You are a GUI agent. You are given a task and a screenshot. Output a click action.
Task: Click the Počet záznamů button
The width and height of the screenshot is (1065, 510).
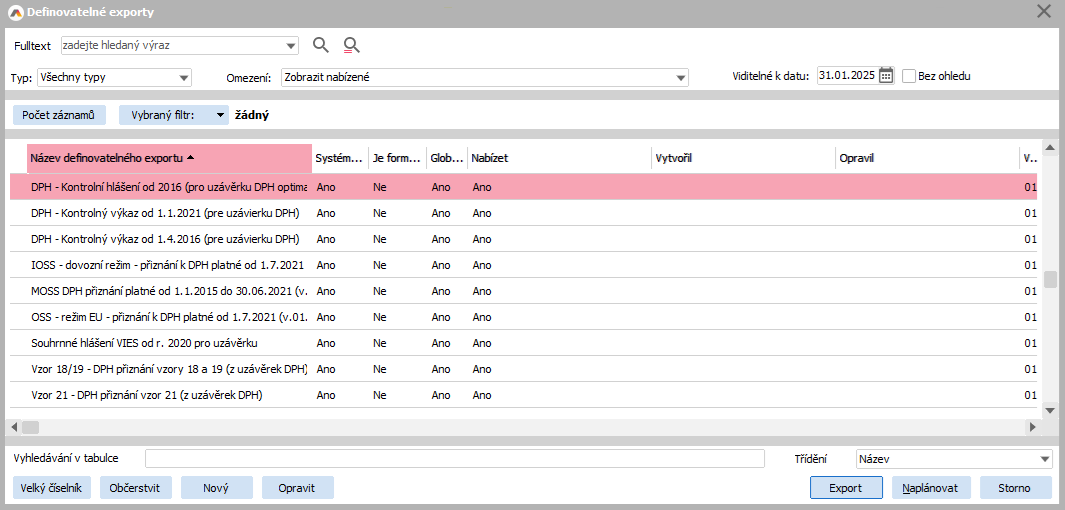click(58, 115)
